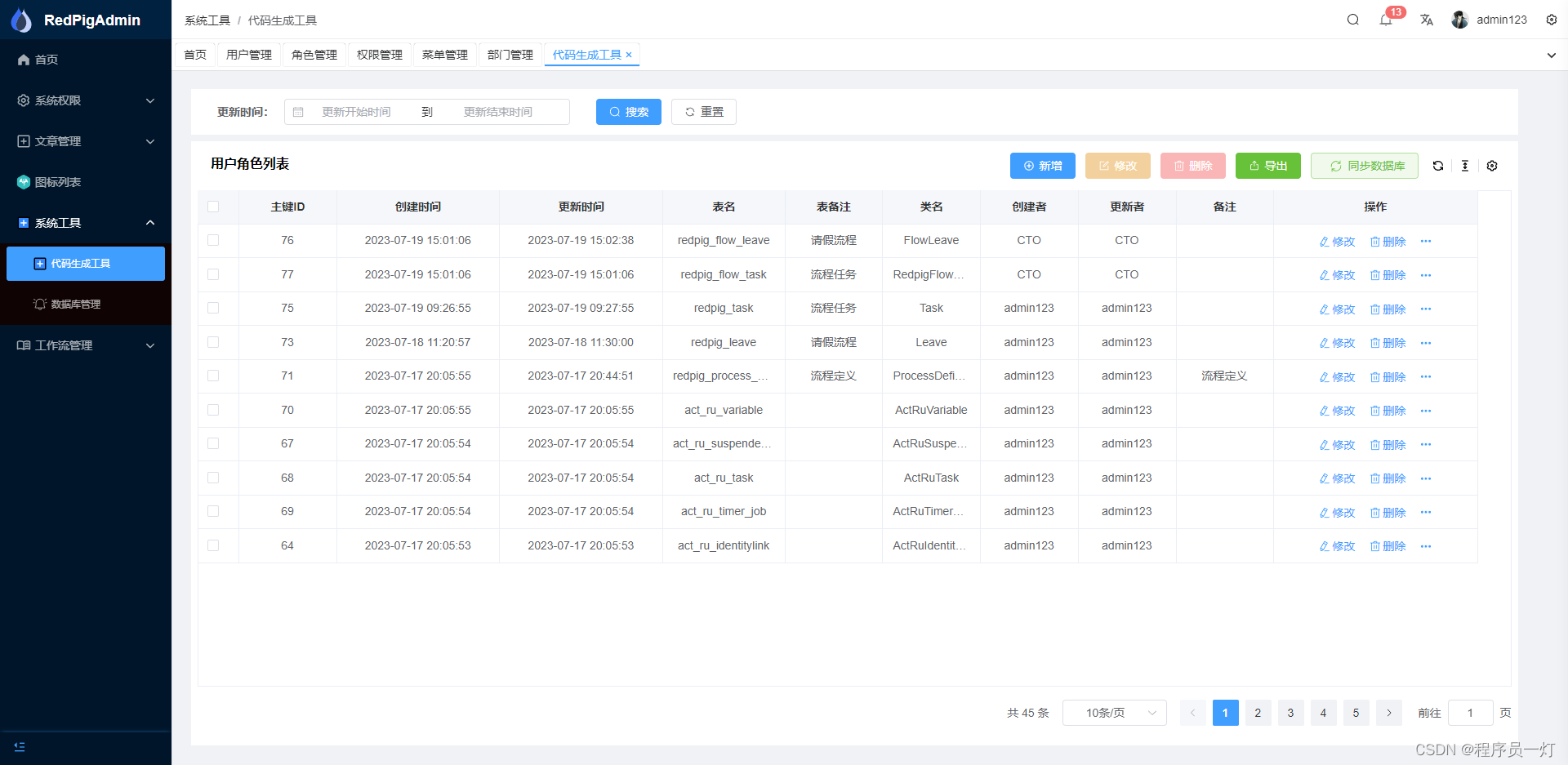Toggle the select-all header checkbox

(213, 207)
